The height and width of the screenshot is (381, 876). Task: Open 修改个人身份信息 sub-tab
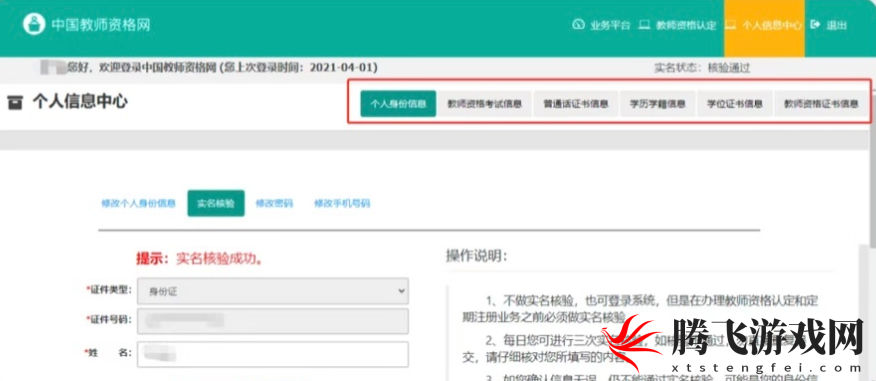[139, 203]
